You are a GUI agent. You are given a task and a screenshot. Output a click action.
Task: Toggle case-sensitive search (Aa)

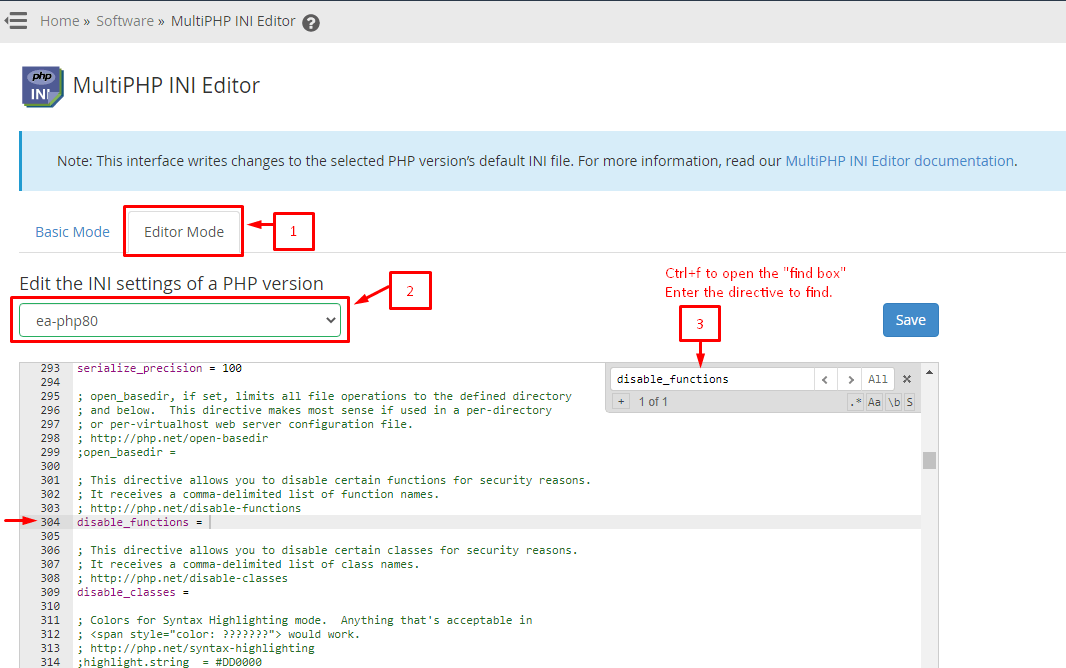pos(874,402)
